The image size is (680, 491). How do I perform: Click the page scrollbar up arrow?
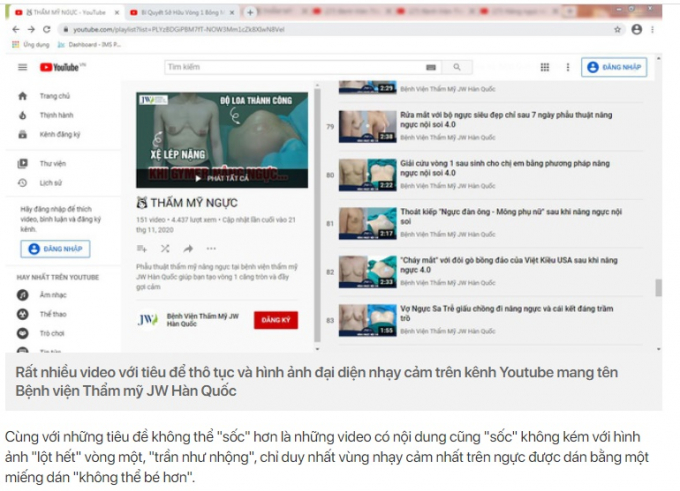(658, 58)
